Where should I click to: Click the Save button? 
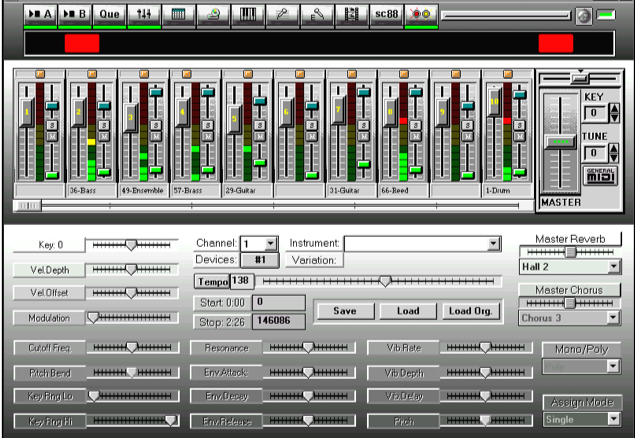(x=344, y=310)
